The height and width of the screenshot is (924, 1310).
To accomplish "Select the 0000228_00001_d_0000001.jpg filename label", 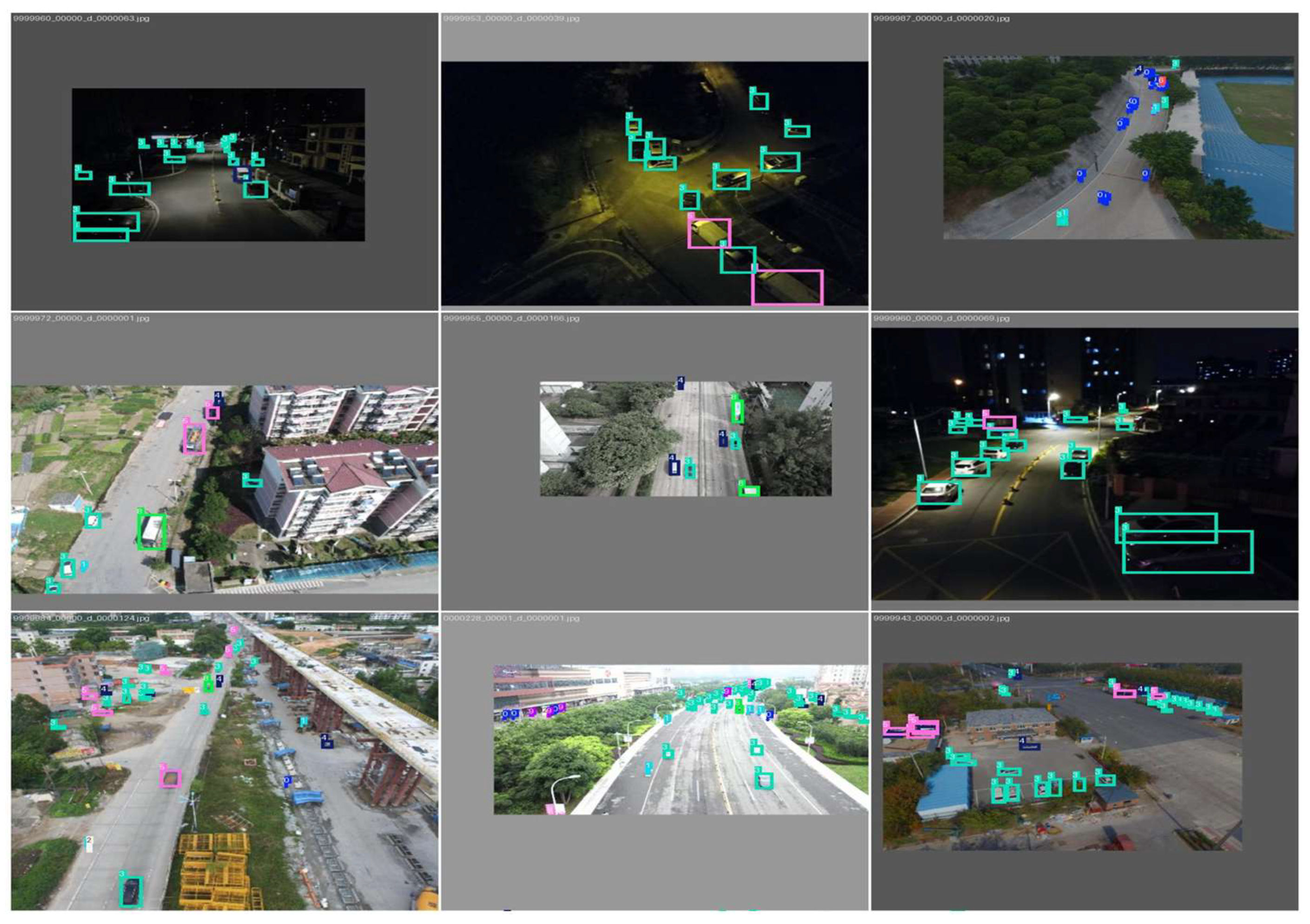I will click(511, 618).
